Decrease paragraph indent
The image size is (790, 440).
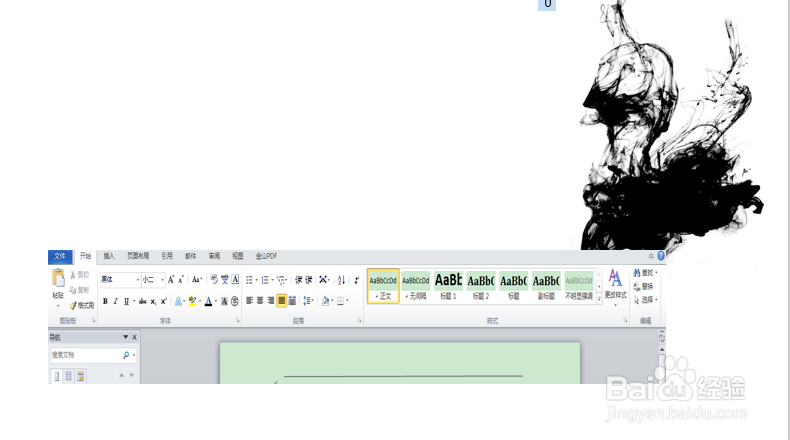click(x=299, y=280)
